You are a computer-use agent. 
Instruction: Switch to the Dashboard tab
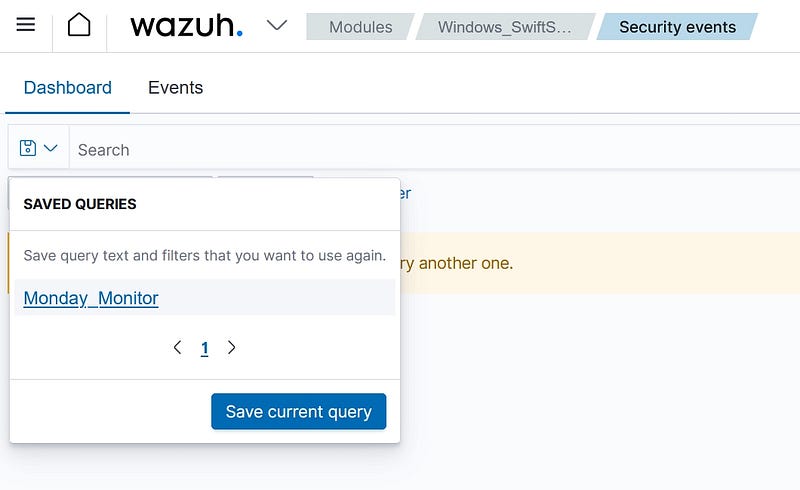click(68, 88)
